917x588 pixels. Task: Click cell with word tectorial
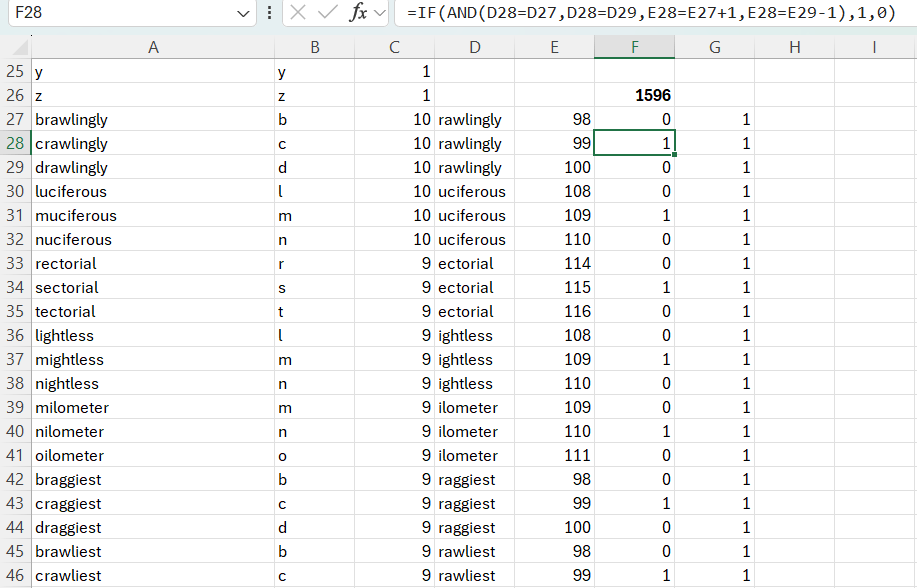pyautogui.click(x=153, y=311)
